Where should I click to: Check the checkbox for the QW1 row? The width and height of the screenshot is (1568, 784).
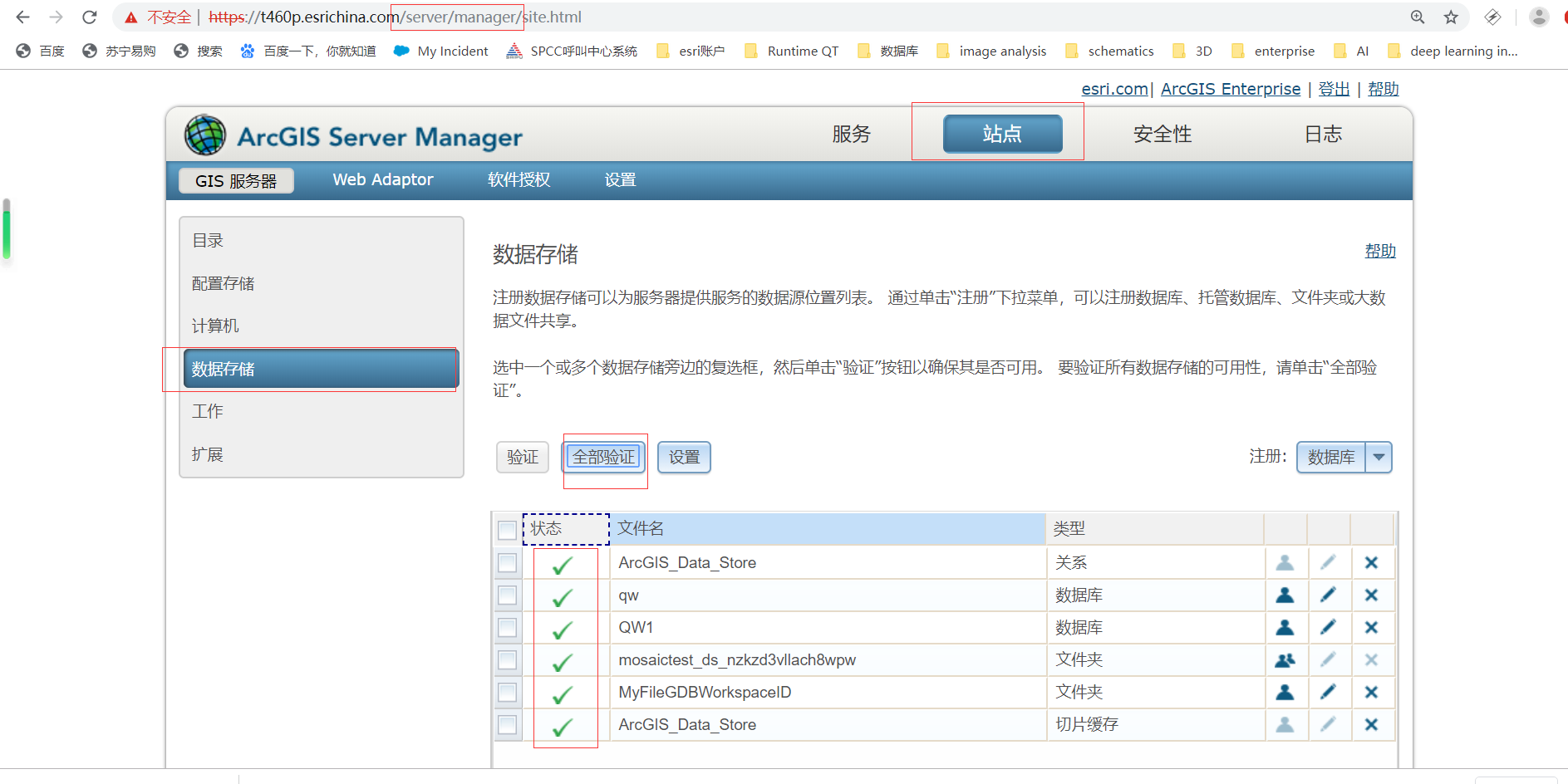click(506, 627)
